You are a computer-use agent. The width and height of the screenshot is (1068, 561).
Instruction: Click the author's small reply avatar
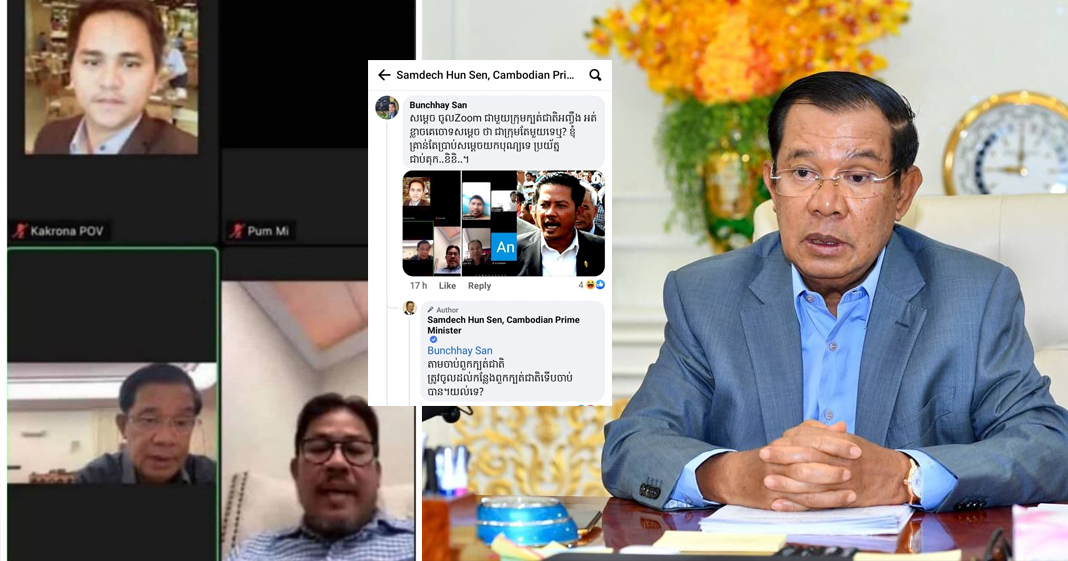pos(409,308)
